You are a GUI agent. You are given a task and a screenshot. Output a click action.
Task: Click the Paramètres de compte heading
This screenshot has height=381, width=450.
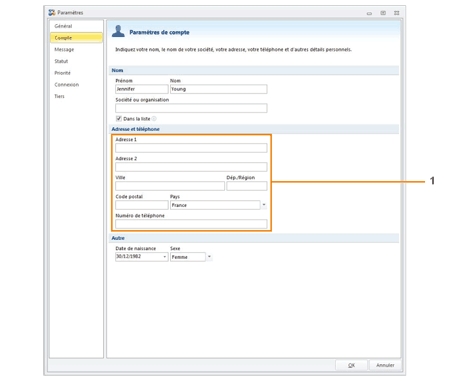click(159, 32)
